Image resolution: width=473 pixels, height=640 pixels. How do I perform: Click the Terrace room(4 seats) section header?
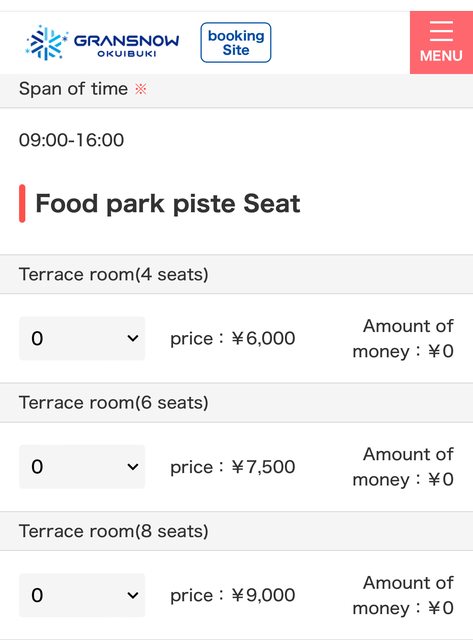pyautogui.click(x=236, y=274)
